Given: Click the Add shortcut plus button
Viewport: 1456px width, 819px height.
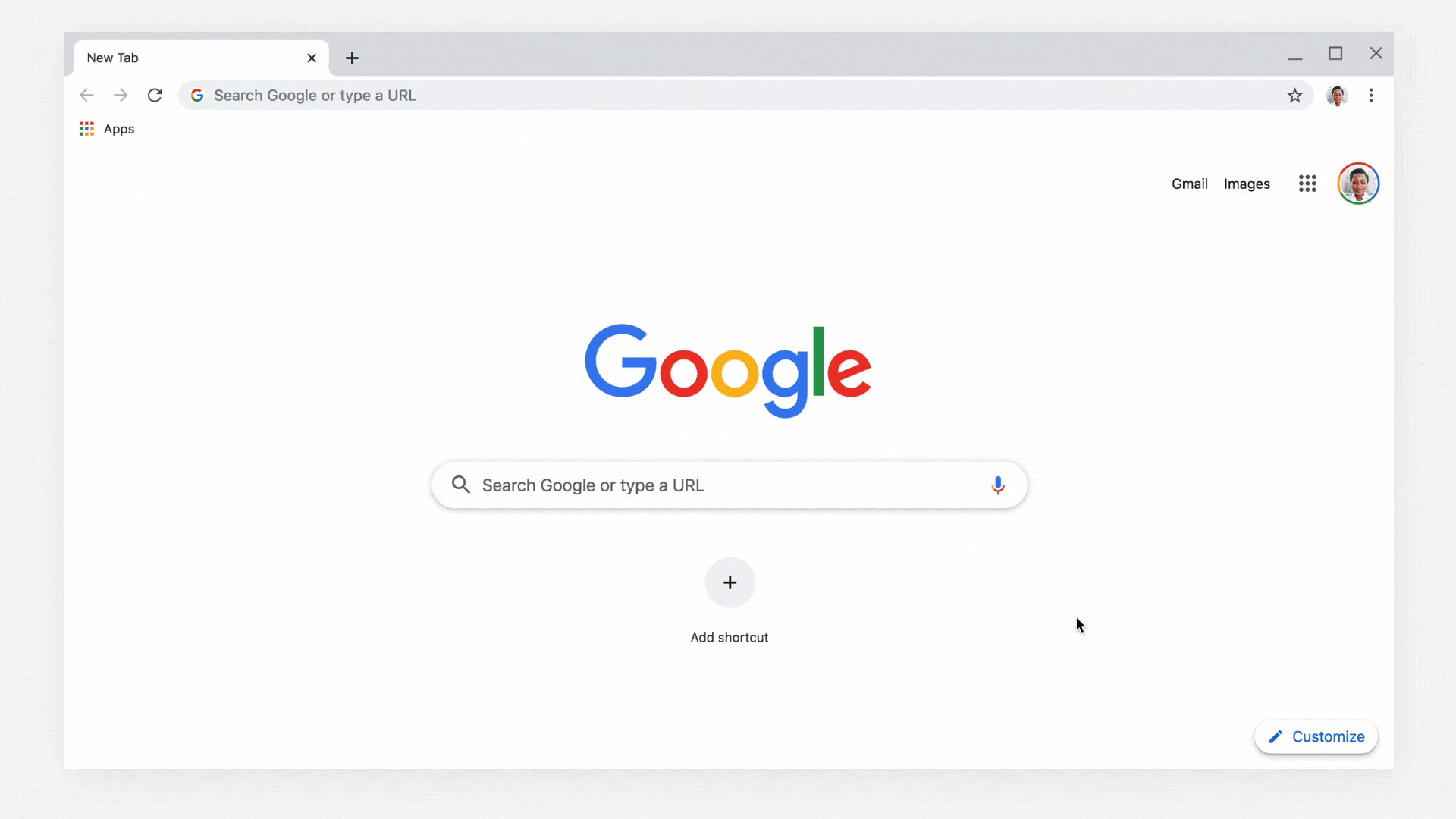Looking at the screenshot, I should click(729, 582).
